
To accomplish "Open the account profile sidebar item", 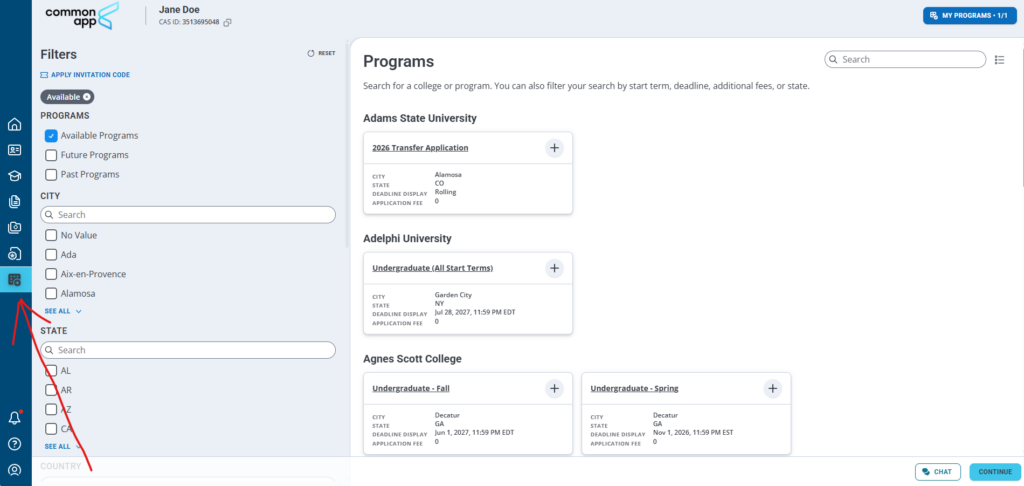I will [14, 470].
